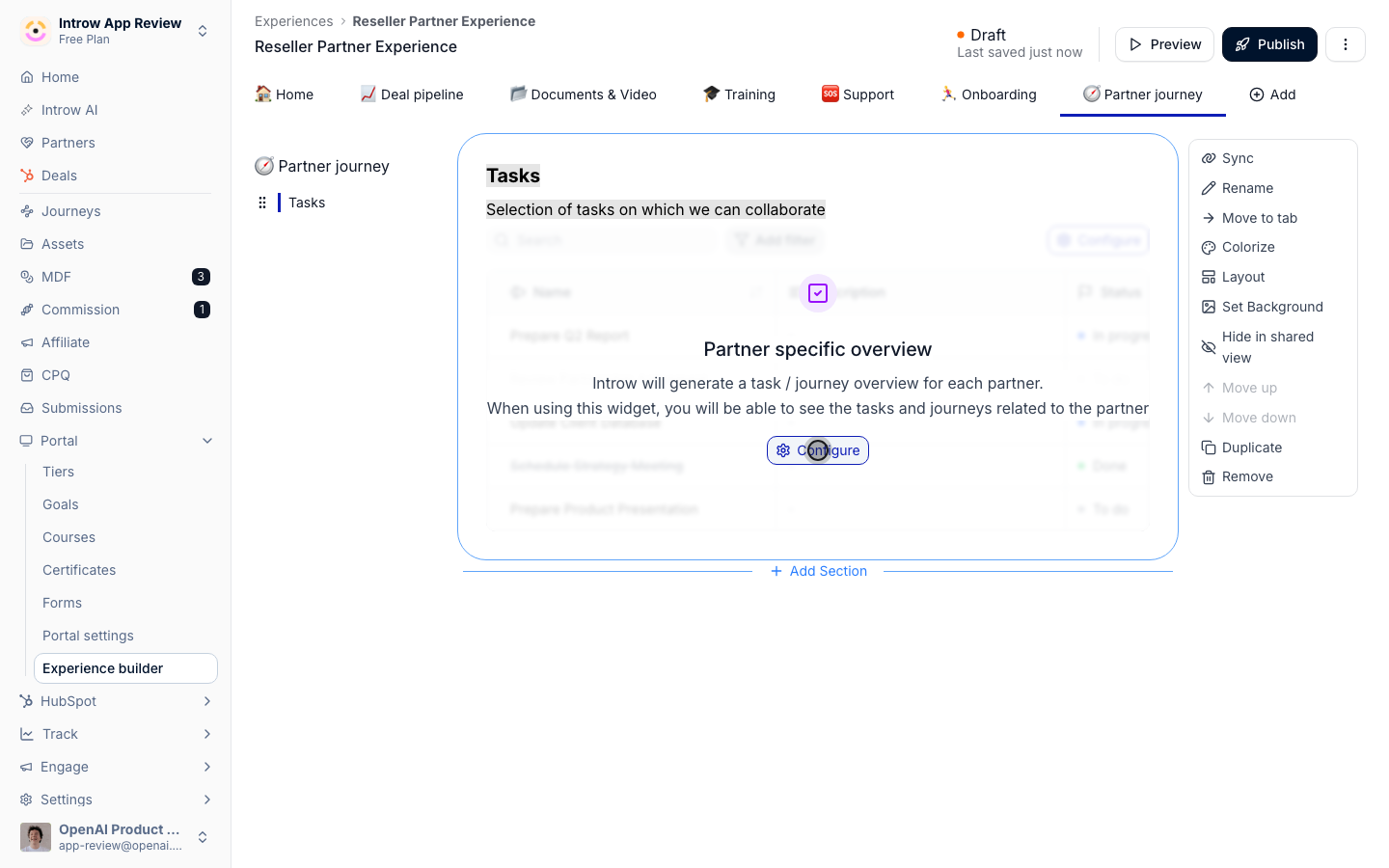Collapse the Portal section chevron
The height and width of the screenshot is (868, 1389).
pyautogui.click(x=207, y=441)
